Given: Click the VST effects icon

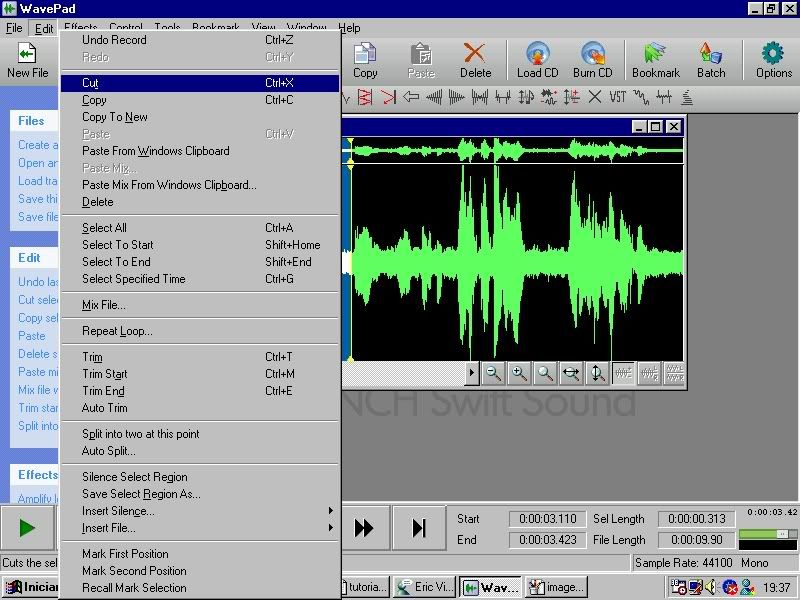Looking at the screenshot, I should [618, 97].
